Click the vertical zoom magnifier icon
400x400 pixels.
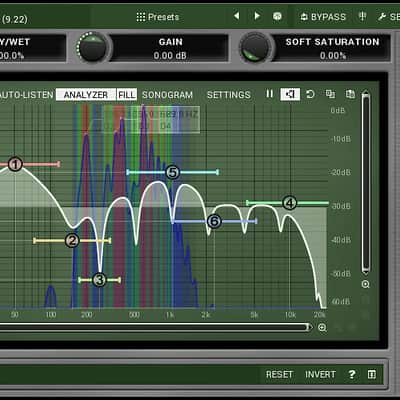pos(366,284)
